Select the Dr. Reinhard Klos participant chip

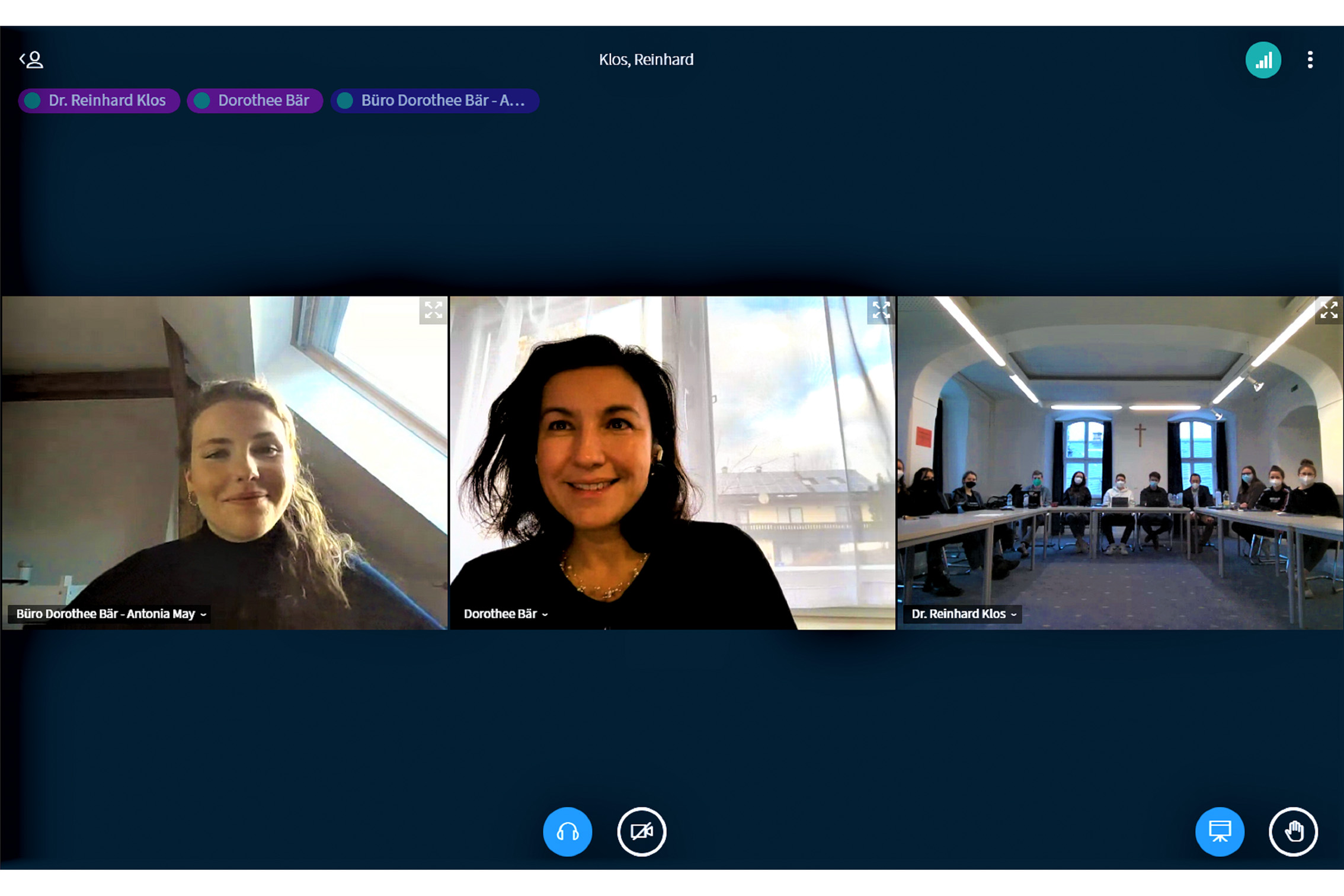(99, 101)
